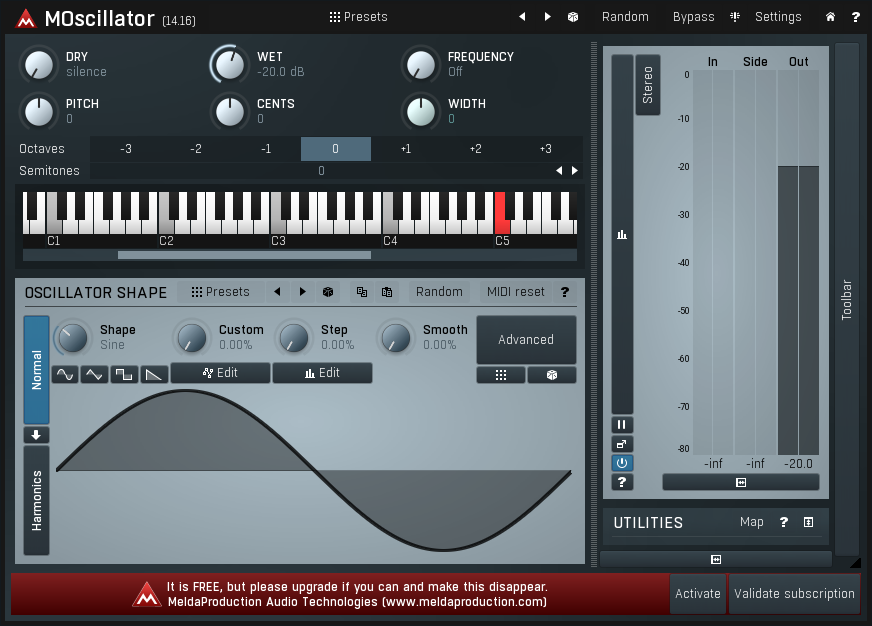Pause the level meters
The image size is (872, 626).
click(622, 425)
